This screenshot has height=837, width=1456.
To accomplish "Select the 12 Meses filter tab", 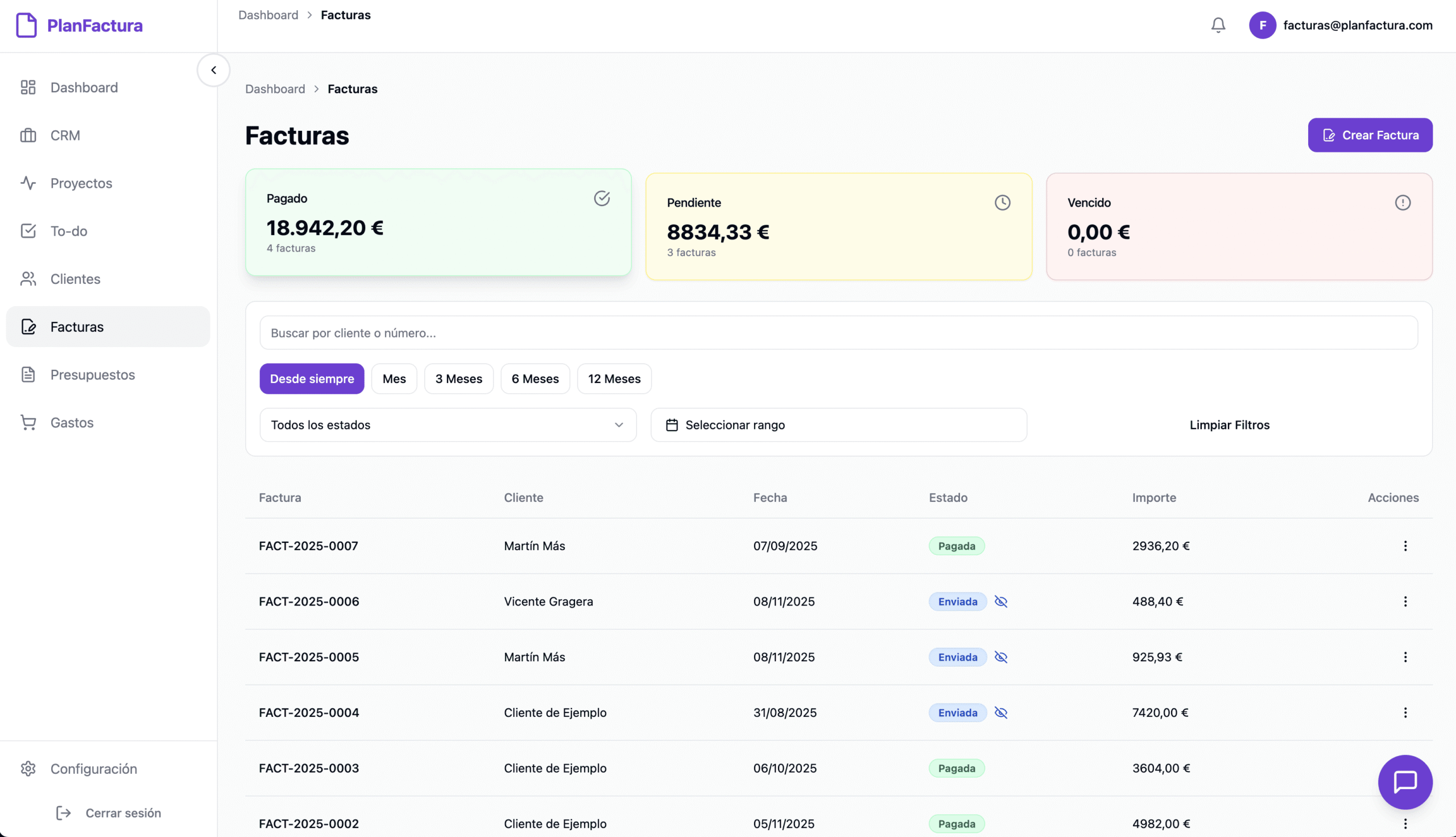I will coord(614,379).
